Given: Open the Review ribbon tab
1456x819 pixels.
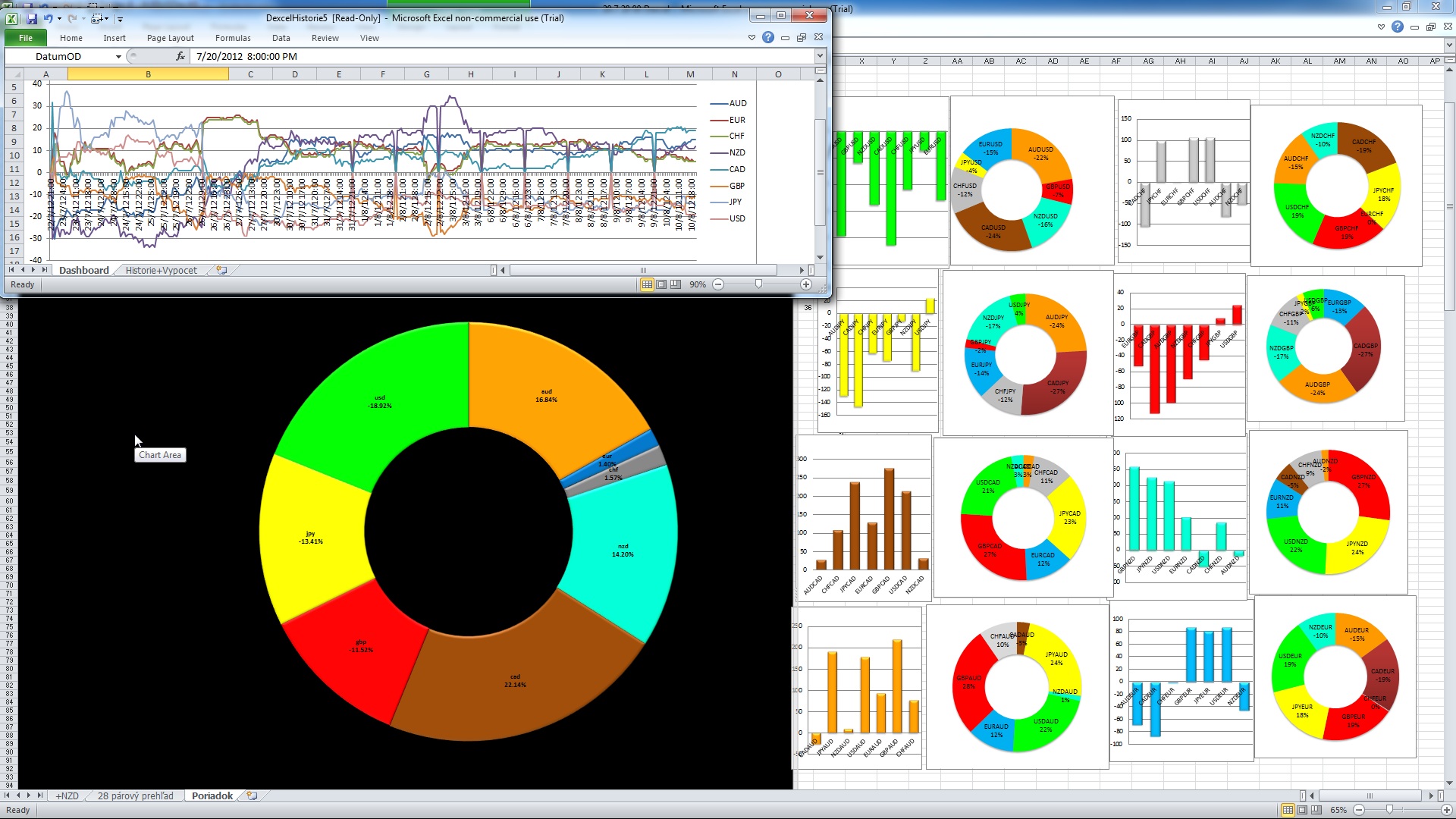Looking at the screenshot, I should 325,38.
